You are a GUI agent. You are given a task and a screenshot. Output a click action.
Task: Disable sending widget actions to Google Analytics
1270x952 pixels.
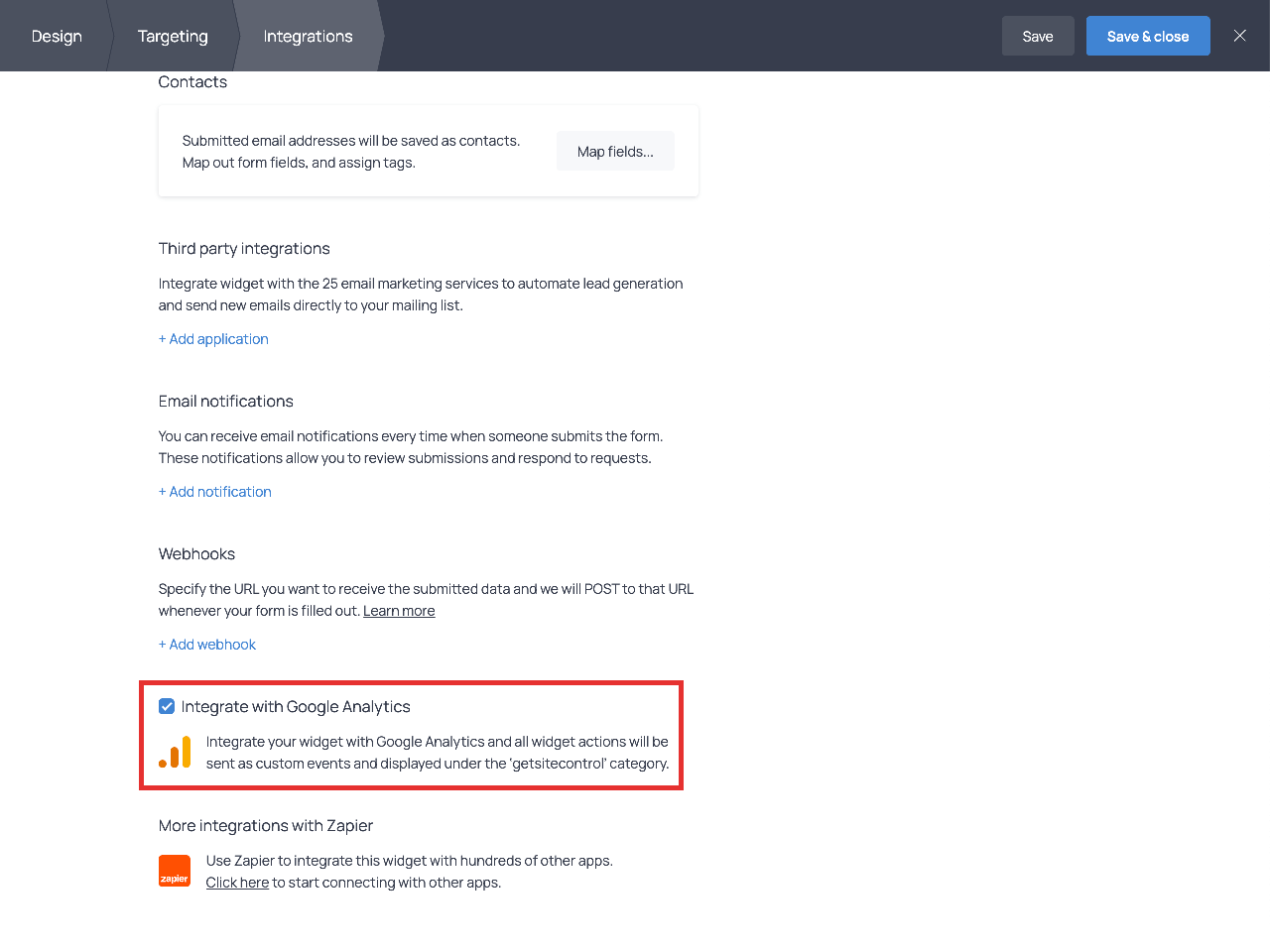[166, 706]
